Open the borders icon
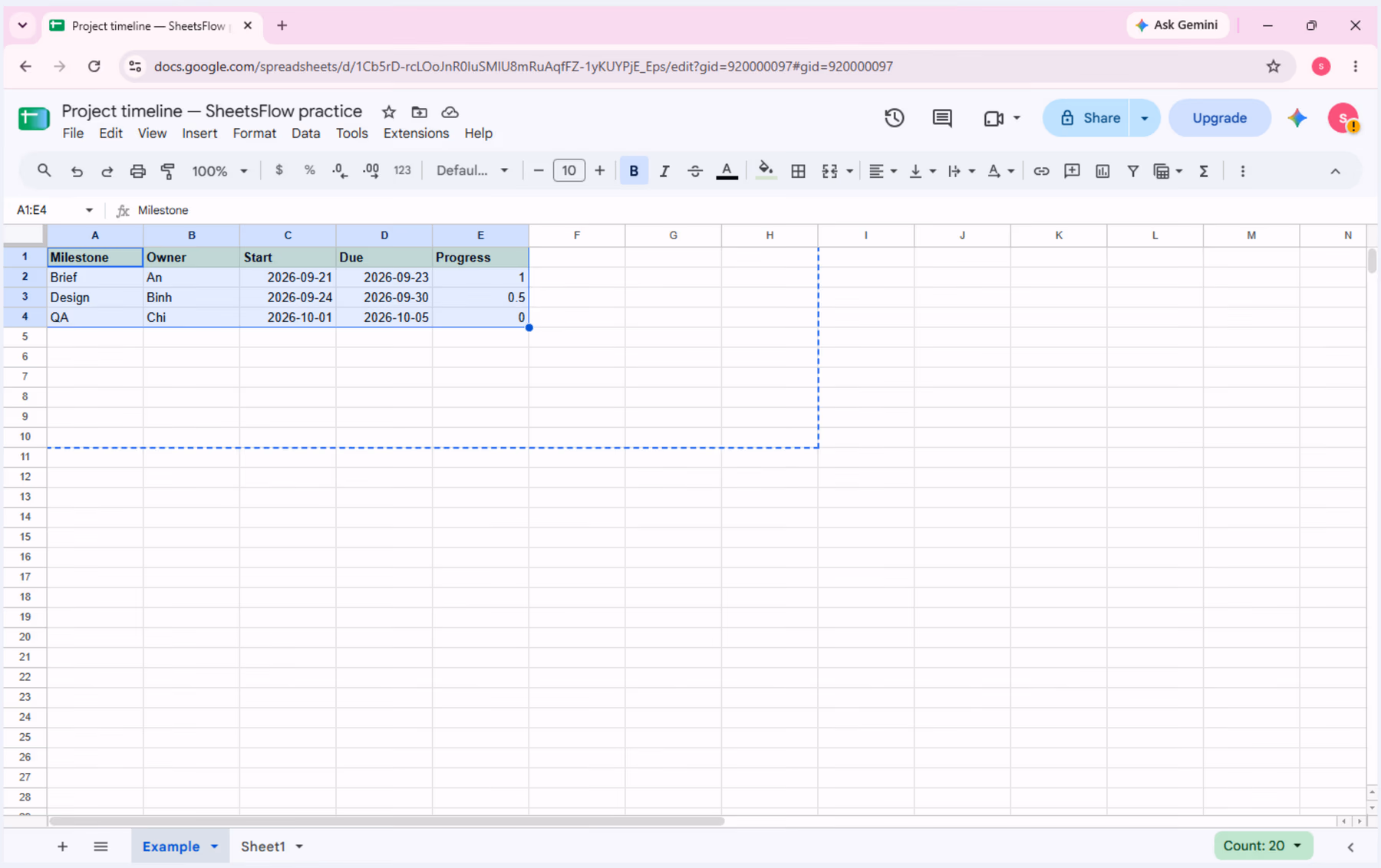 click(x=798, y=171)
